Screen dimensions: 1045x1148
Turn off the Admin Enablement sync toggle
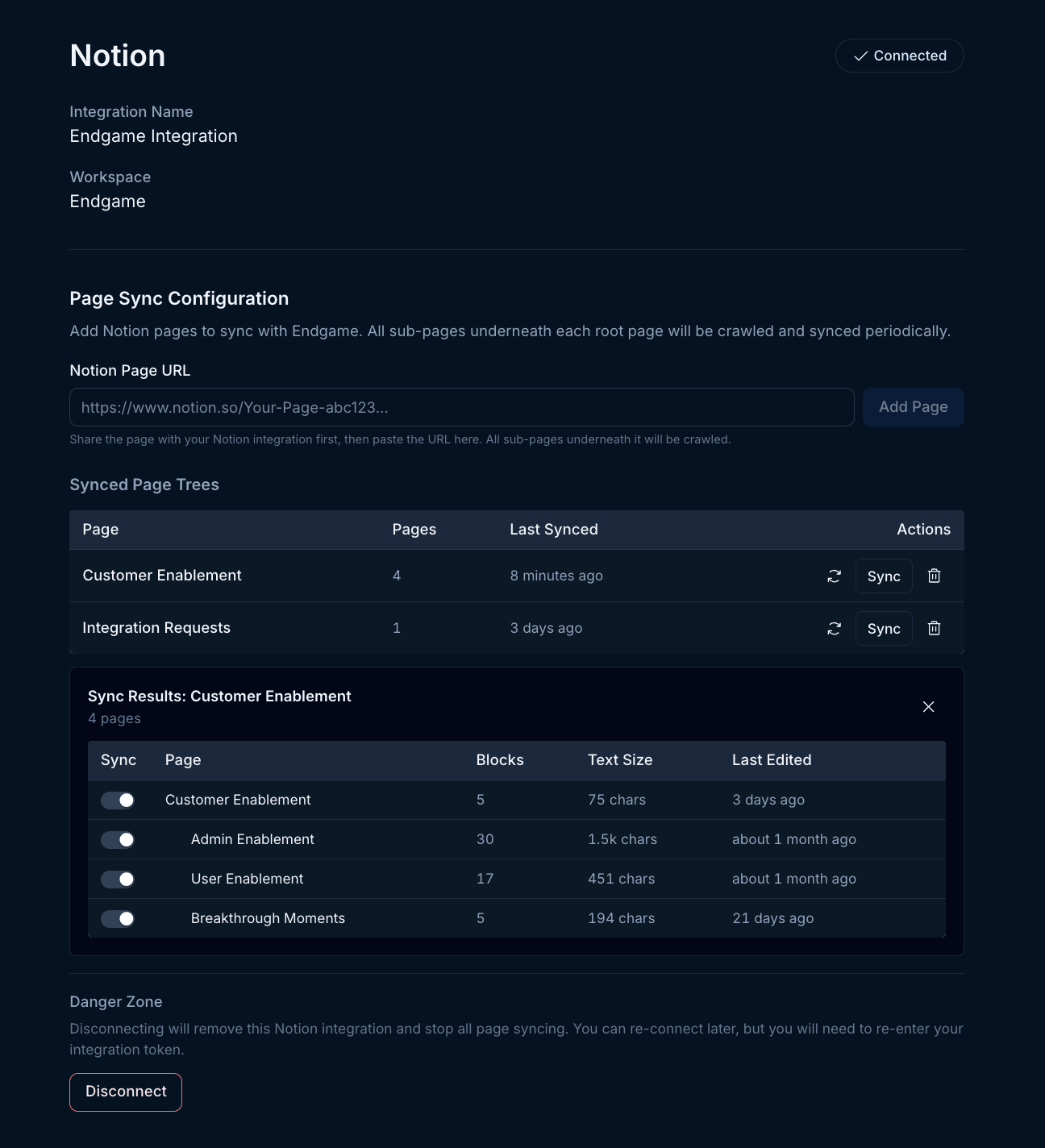coord(118,839)
